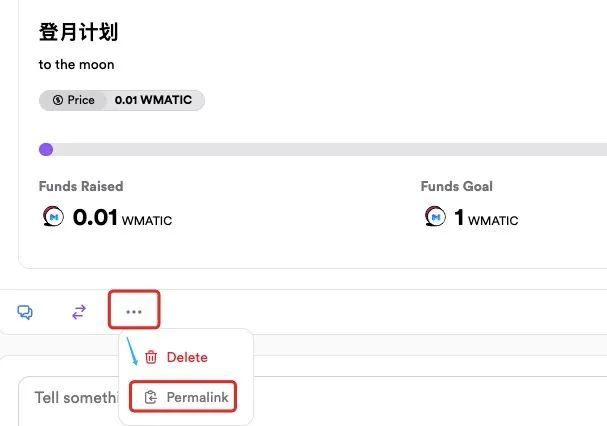The image size is (607, 426).
Task: Open the three-dots more options menu
Action: tap(134, 311)
